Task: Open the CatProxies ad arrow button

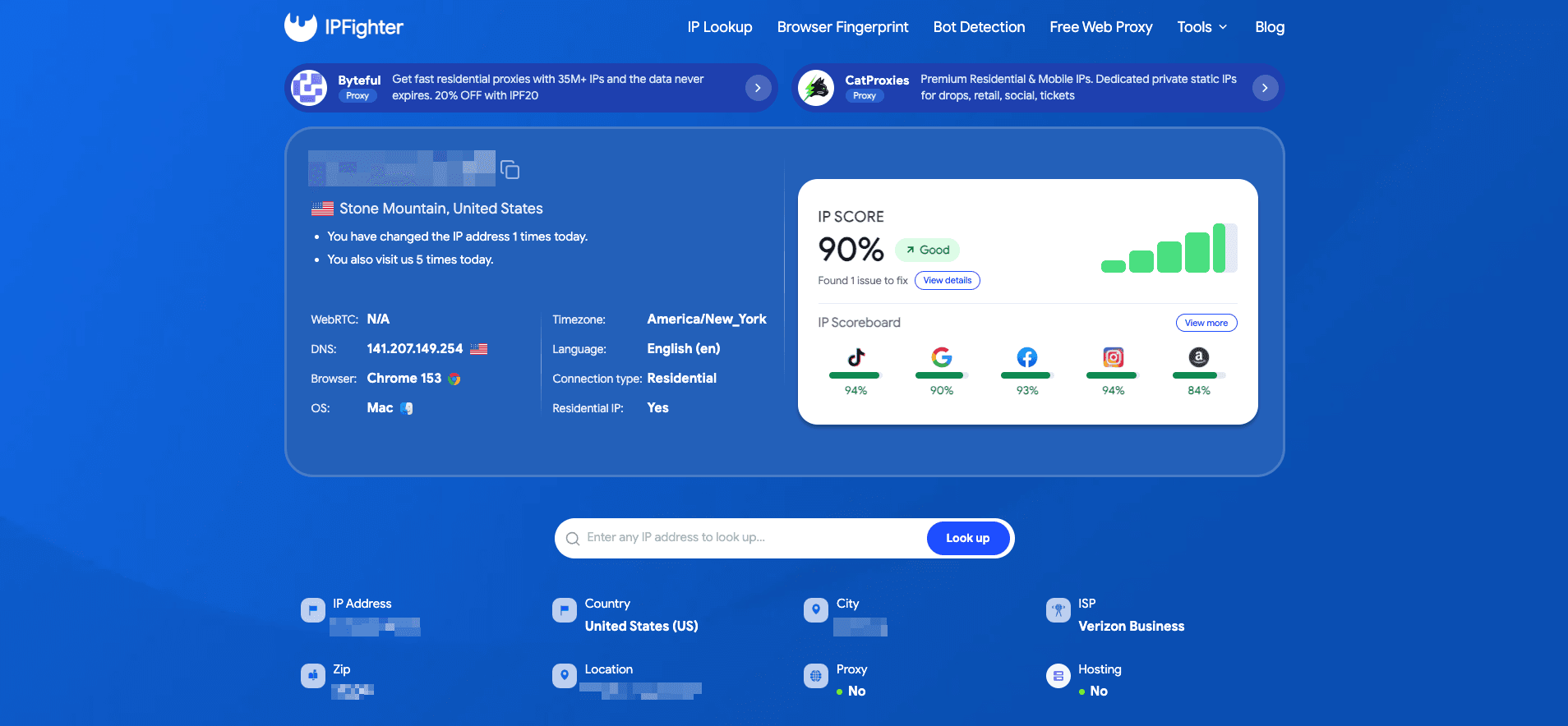Action: coord(1265,88)
